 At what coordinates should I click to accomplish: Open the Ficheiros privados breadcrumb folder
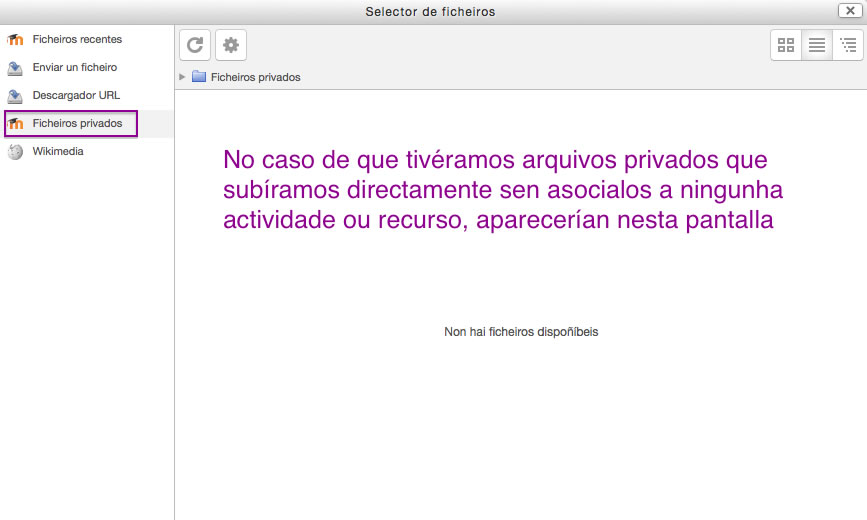pyautogui.click(x=255, y=77)
